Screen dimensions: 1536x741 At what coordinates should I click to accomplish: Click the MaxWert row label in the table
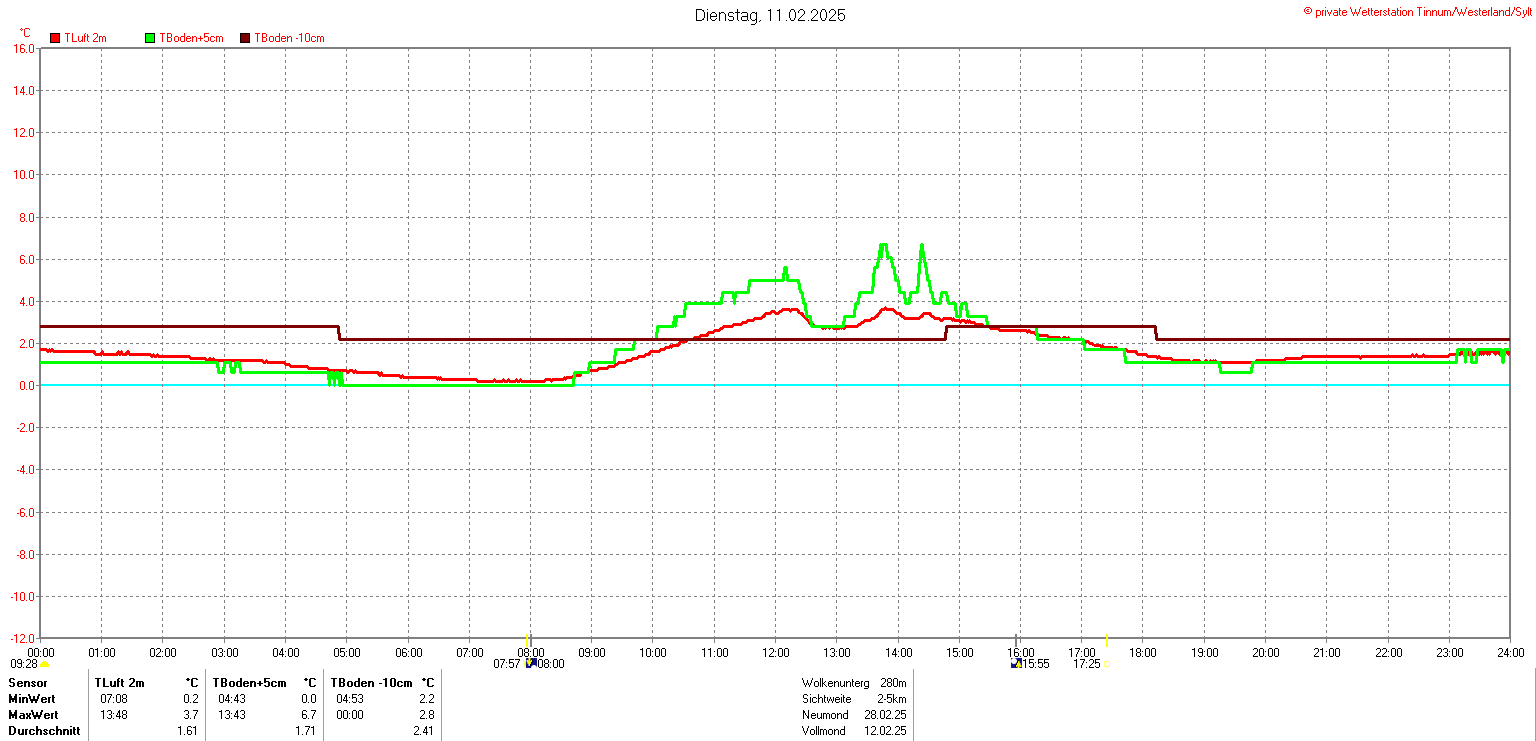[x=33, y=715]
